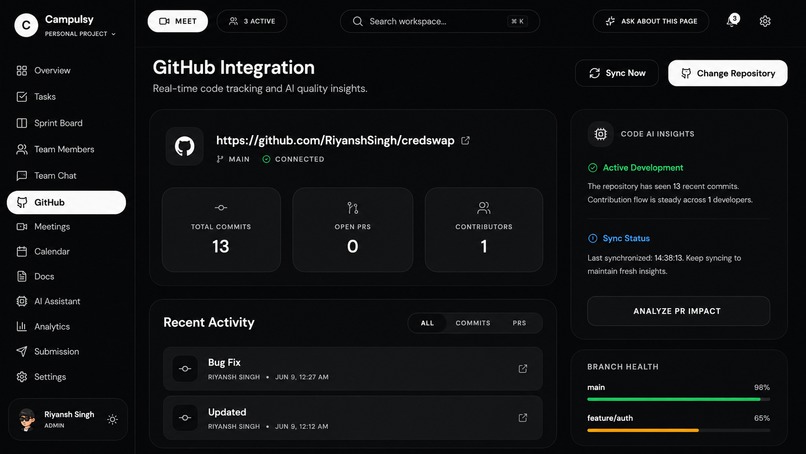The image size is (806, 454).
Task: Click commit icon on Bug Fix row
Action: [x=185, y=369]
